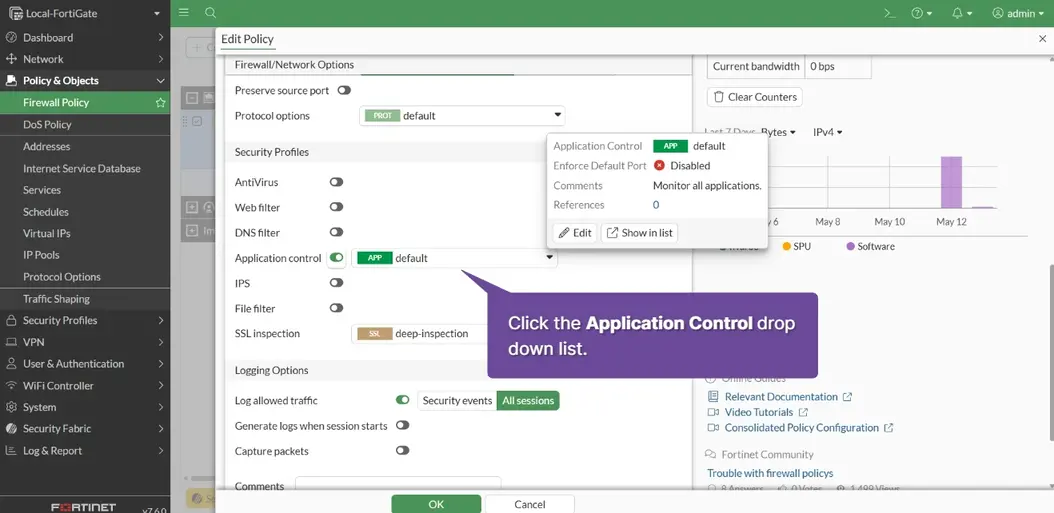Click the Clear Counters button
This screenshot has height=513, width=1054.
755,97
